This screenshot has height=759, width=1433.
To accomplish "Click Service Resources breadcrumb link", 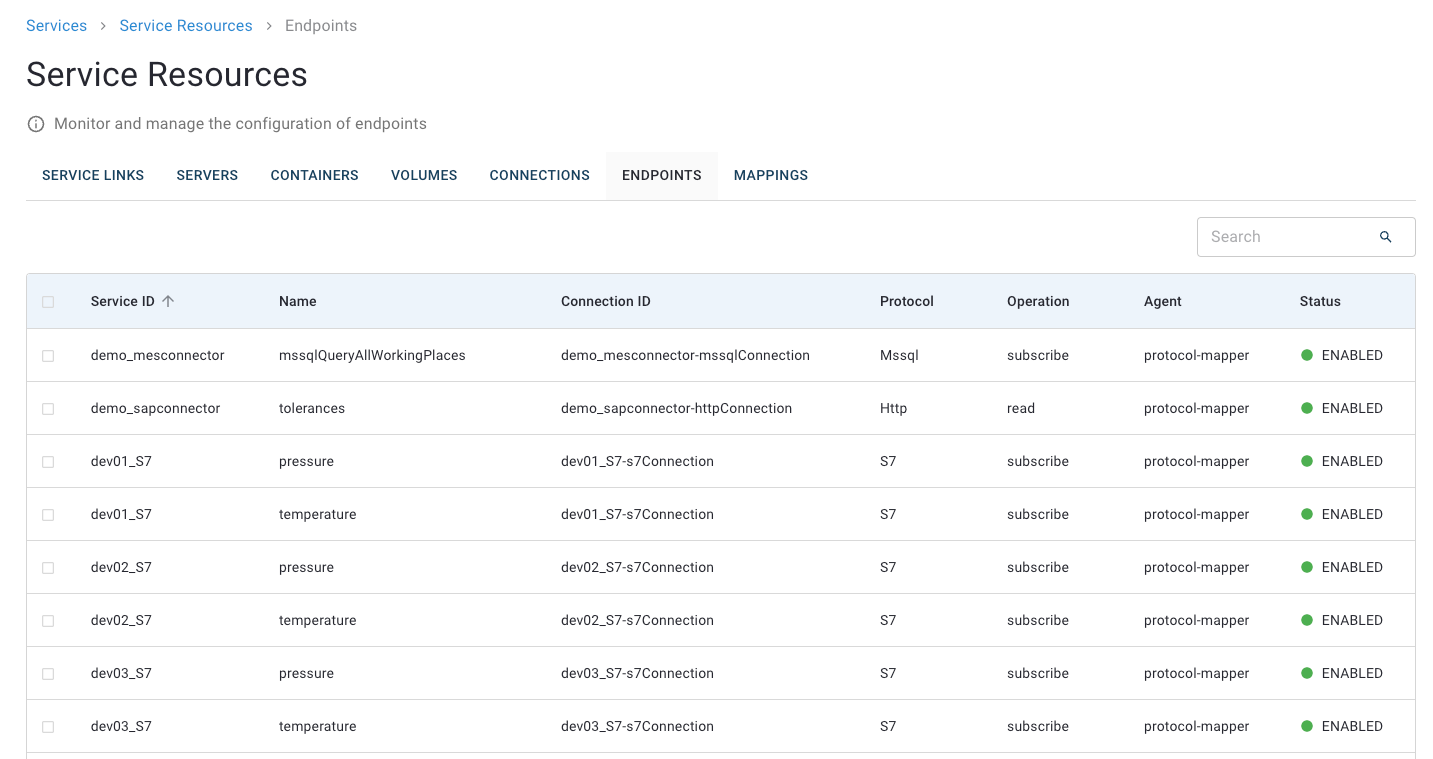I will click(186, 26).
